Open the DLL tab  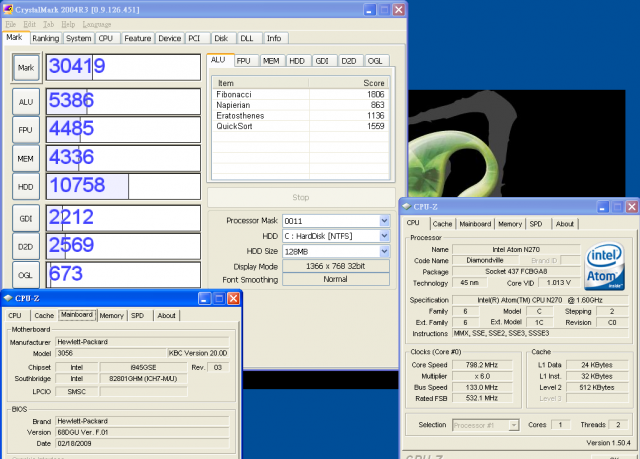click(x=247, y=38)
